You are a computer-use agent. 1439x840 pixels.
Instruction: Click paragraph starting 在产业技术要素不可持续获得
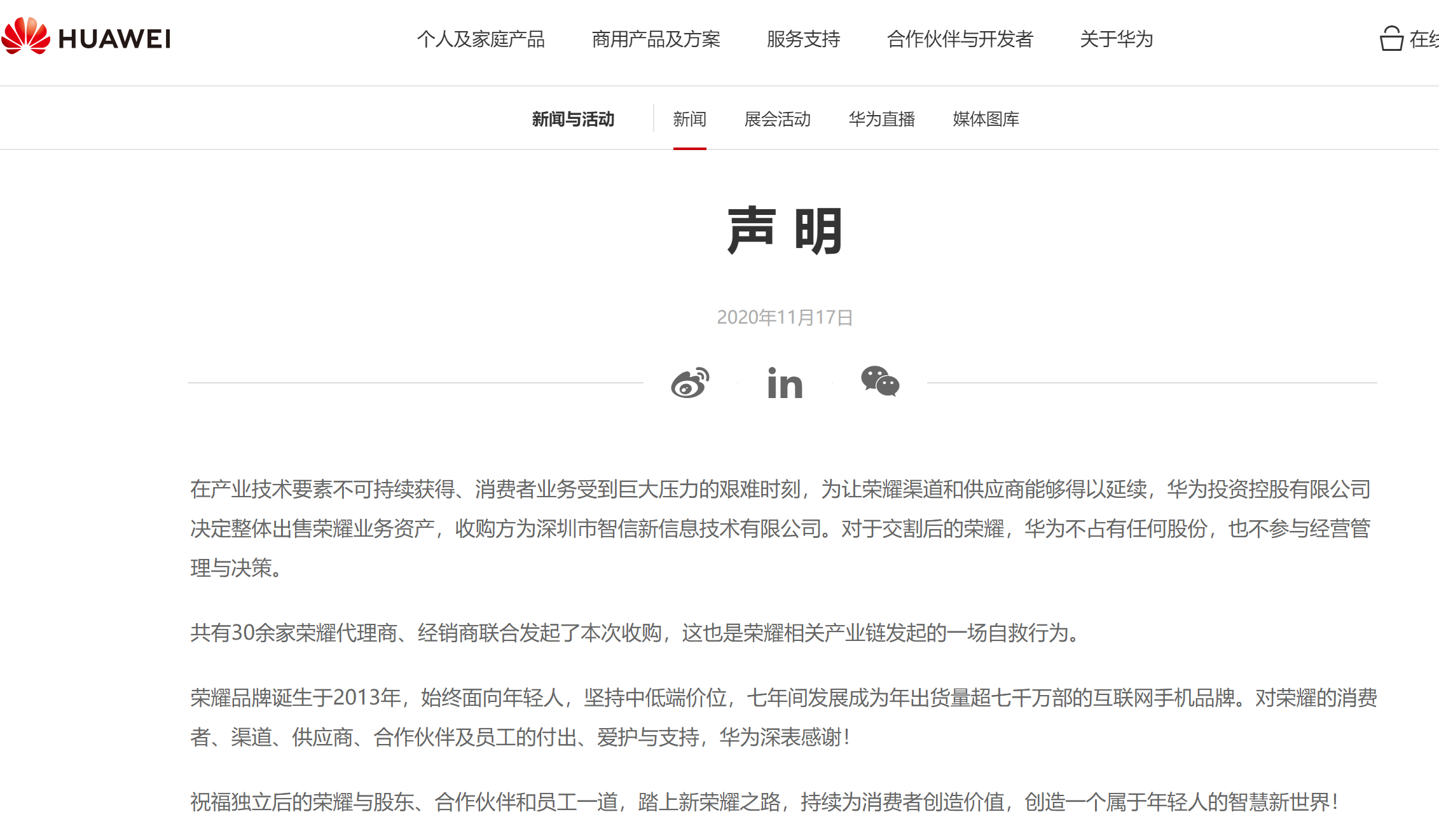(780, 528)
